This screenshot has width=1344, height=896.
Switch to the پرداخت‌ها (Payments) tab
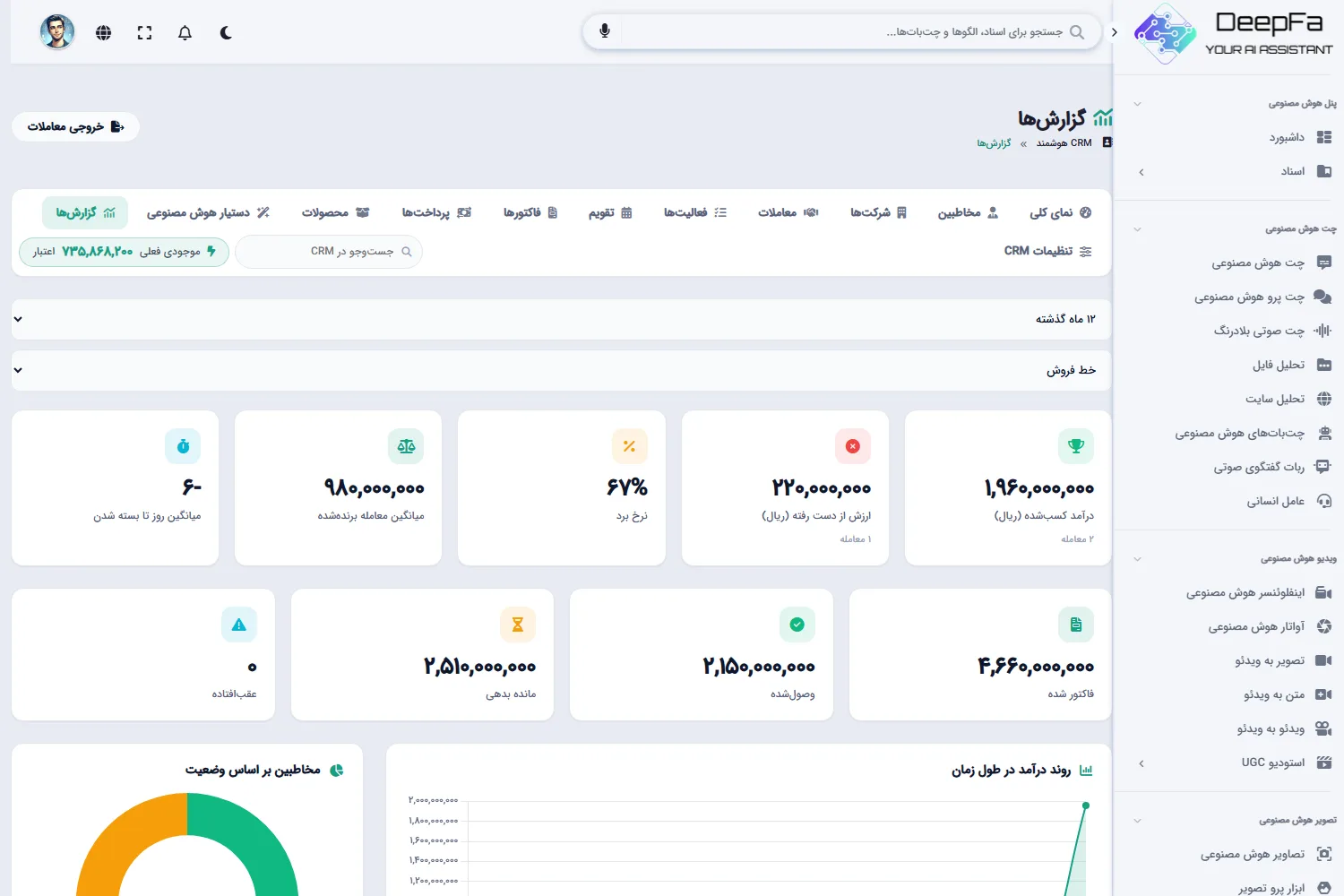click(x=436, y=212)
